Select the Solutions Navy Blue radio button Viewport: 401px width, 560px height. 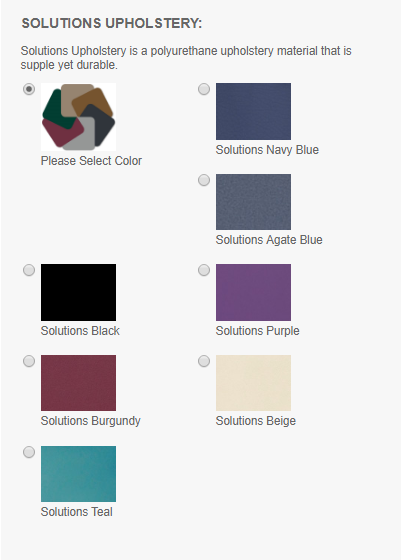[204, 89]
